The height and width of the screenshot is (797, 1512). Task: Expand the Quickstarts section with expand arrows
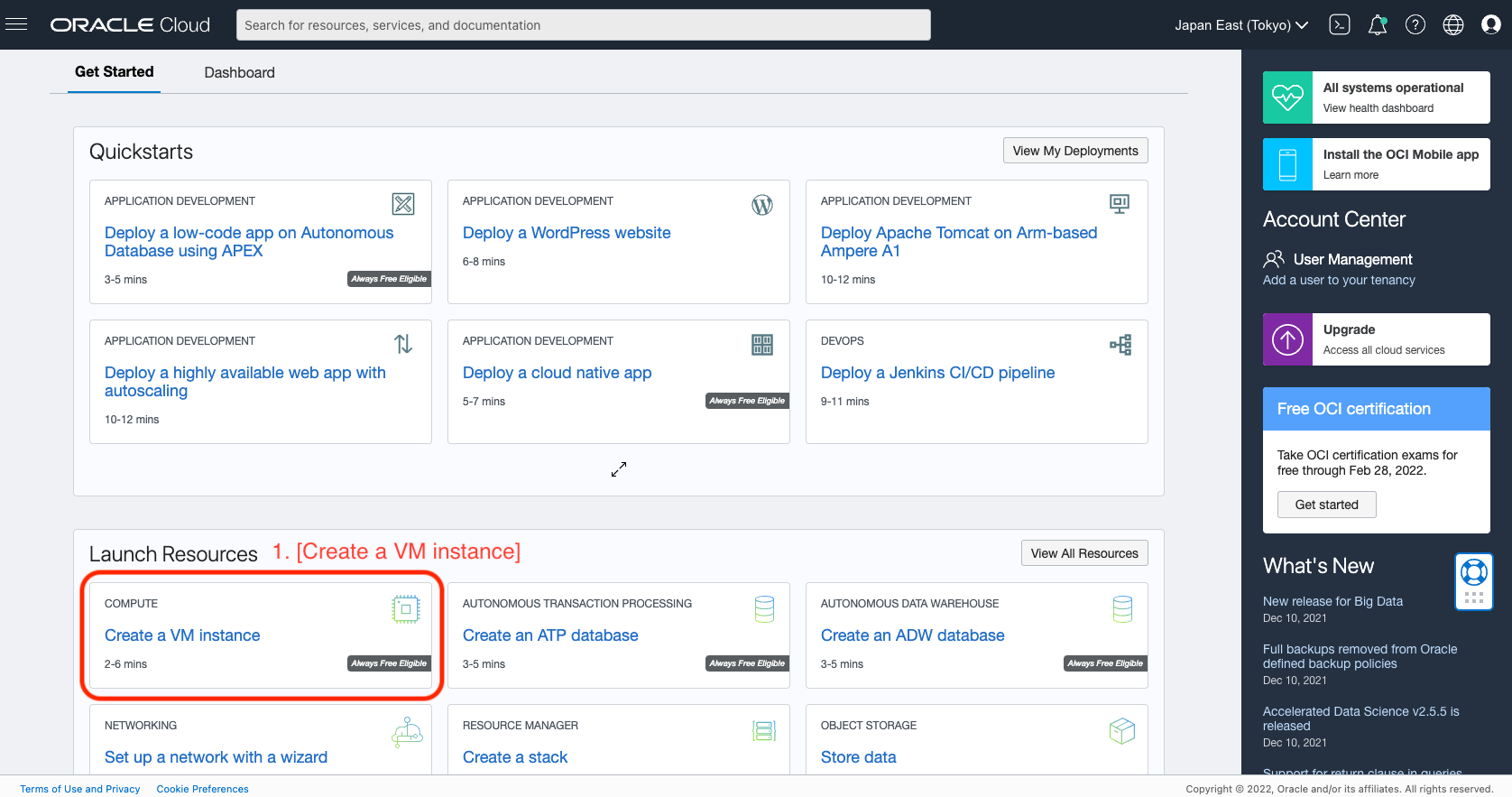(619, 469)
